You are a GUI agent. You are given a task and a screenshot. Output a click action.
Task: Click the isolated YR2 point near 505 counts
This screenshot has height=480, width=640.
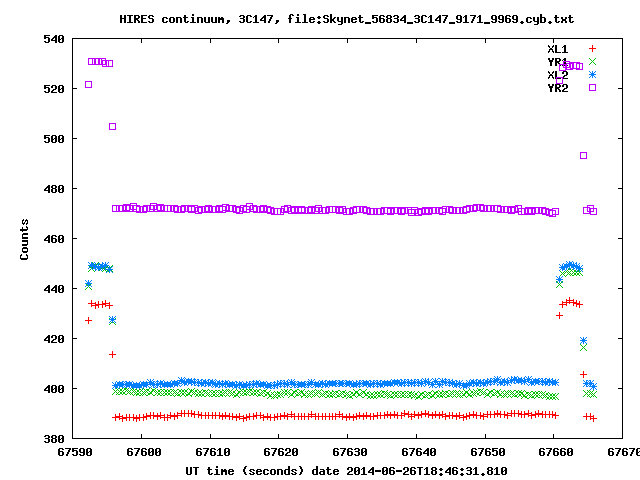[113, 127]
